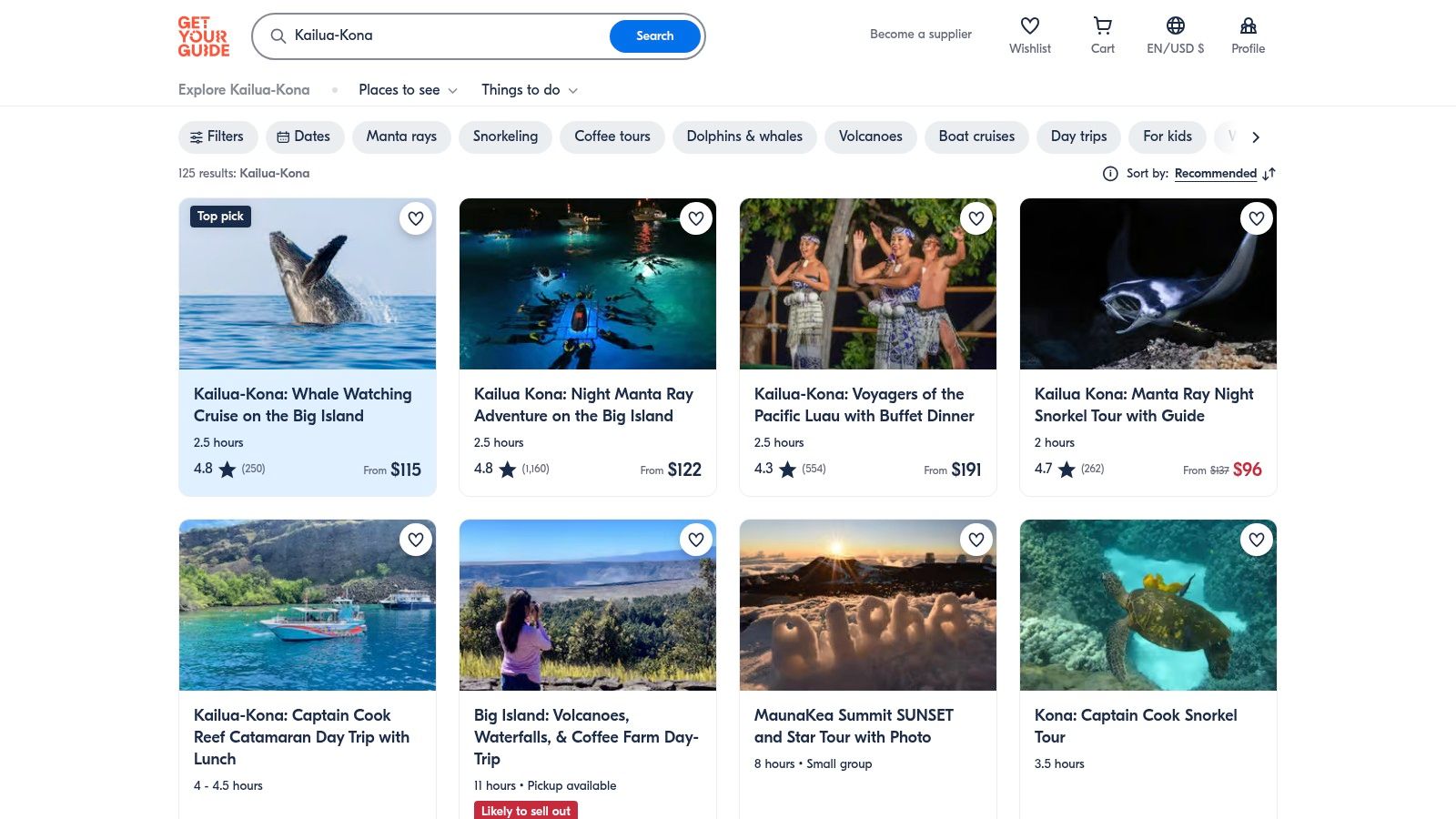This screenshot has height=819, width=1456.
Task: Click the Search button
Action: click(654, 36)
